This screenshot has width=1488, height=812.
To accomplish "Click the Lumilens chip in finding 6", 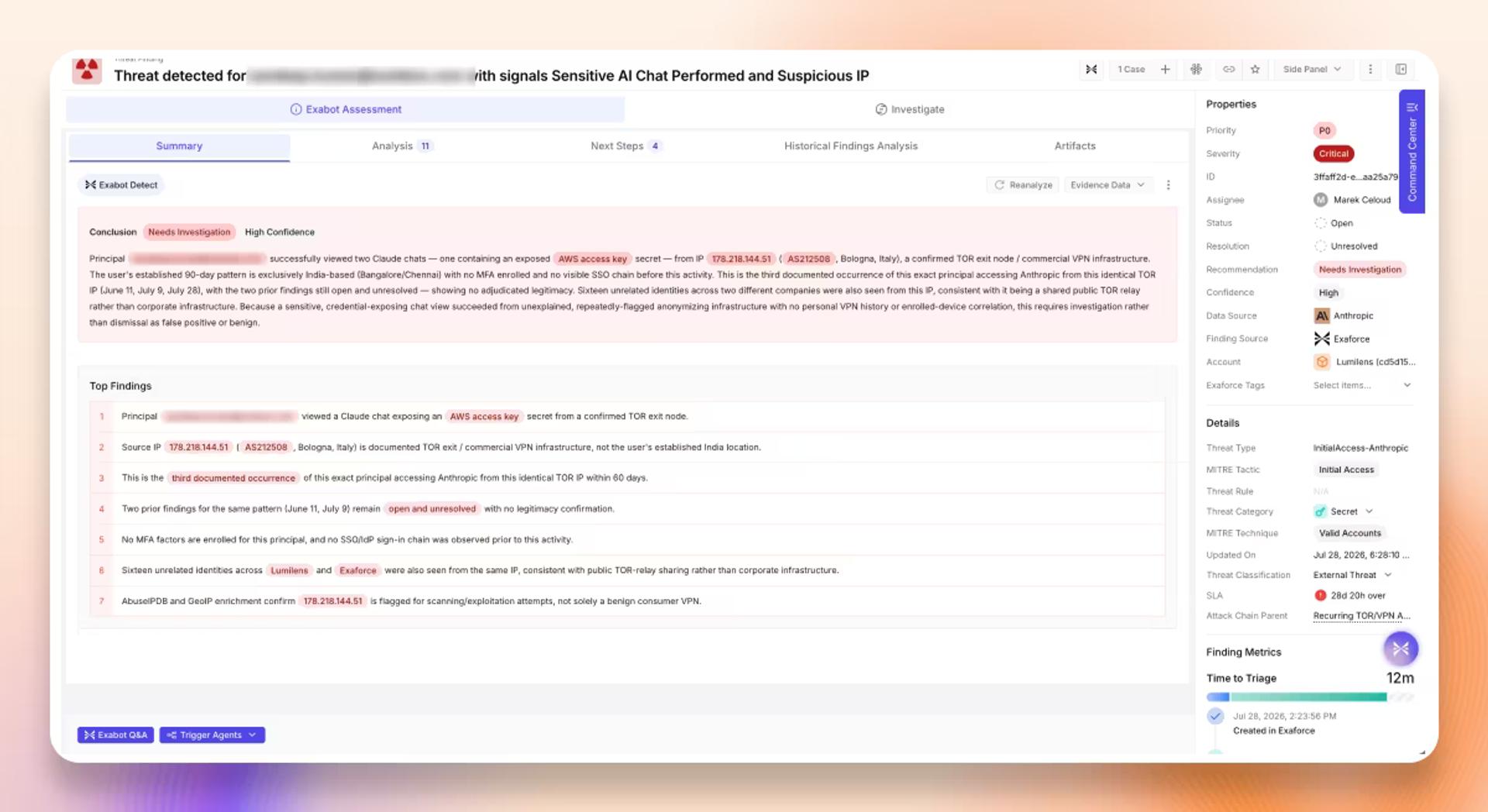I will 289,570.
